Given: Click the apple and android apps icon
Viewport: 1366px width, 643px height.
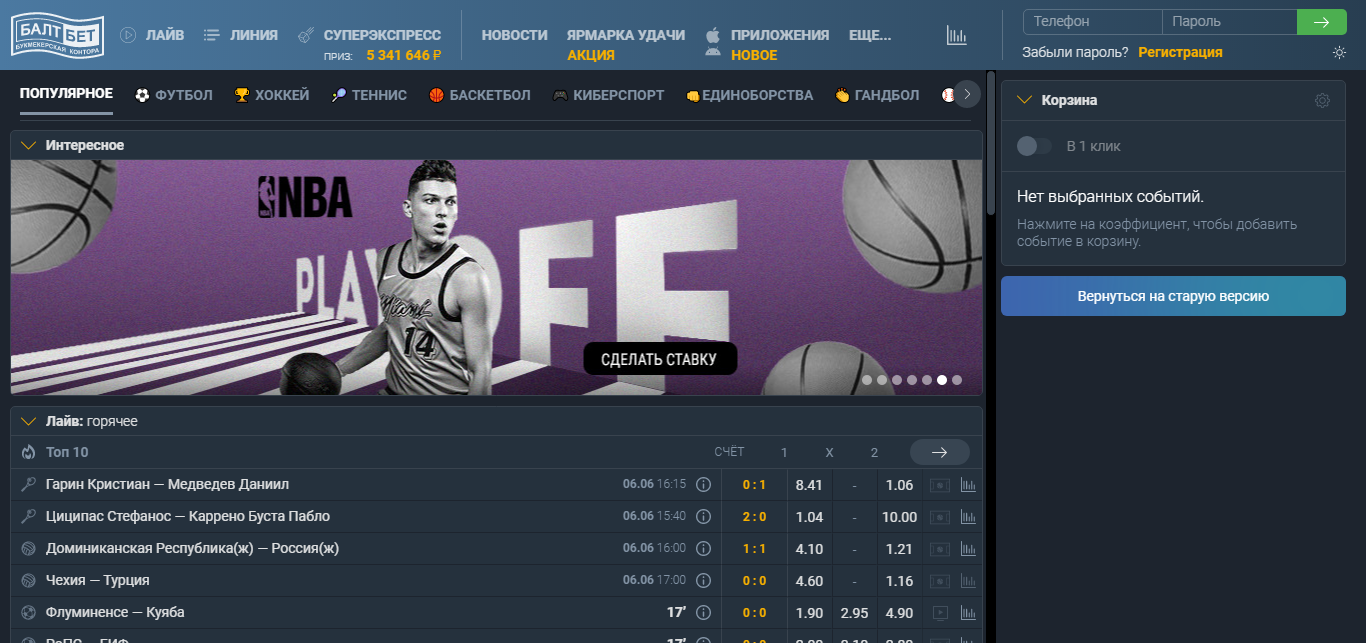Looking at the screenshot, I should (x=712, y=43).
